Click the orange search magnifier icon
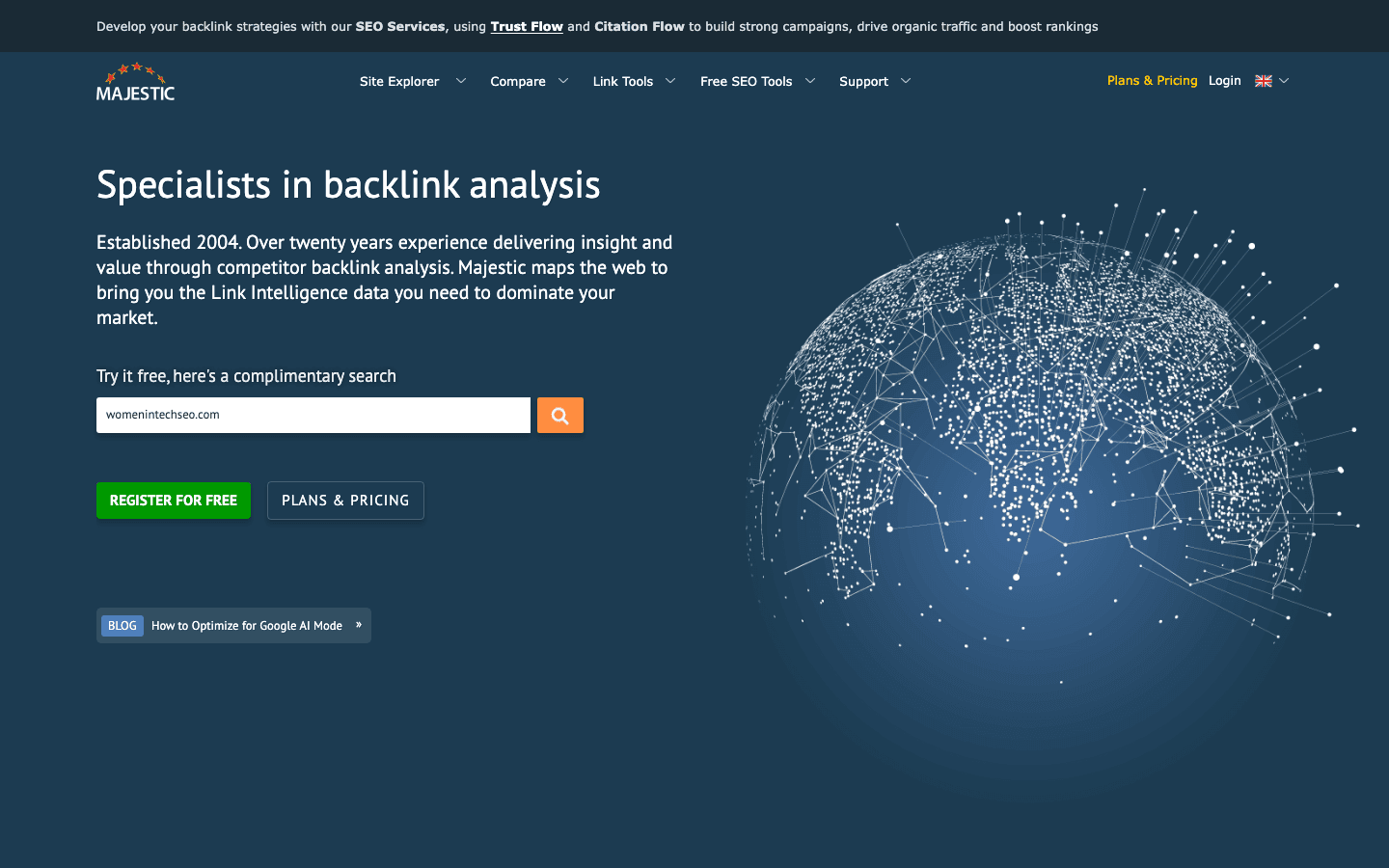 [559, 415]
